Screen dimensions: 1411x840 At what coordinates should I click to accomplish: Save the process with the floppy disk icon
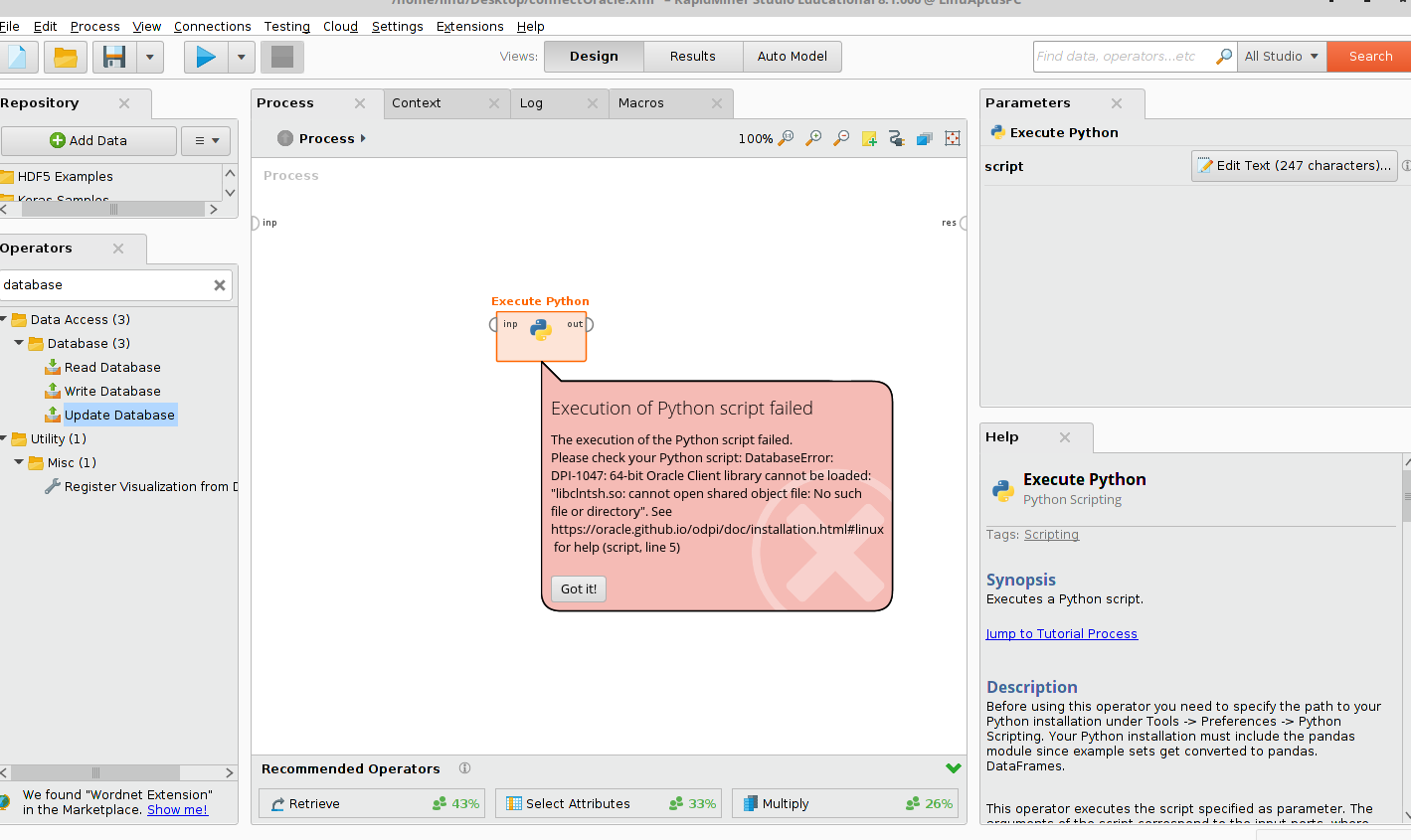[115, 57]
